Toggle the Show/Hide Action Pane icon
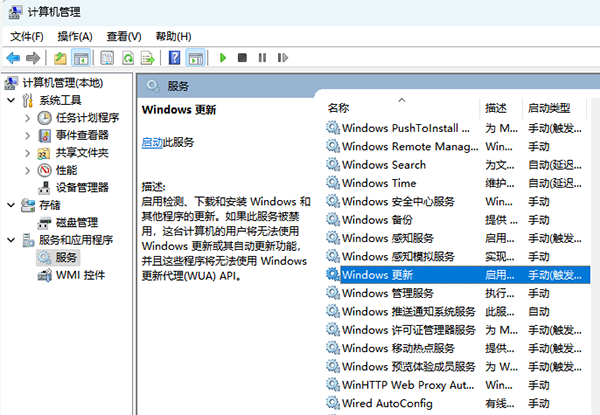The width and height of the screenshot is (600, 415). [196, 58]
